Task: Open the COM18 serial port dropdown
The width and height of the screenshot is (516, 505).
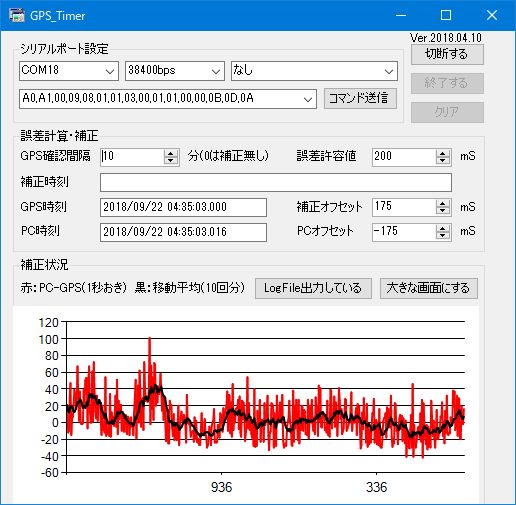Action: coord(110,71)
